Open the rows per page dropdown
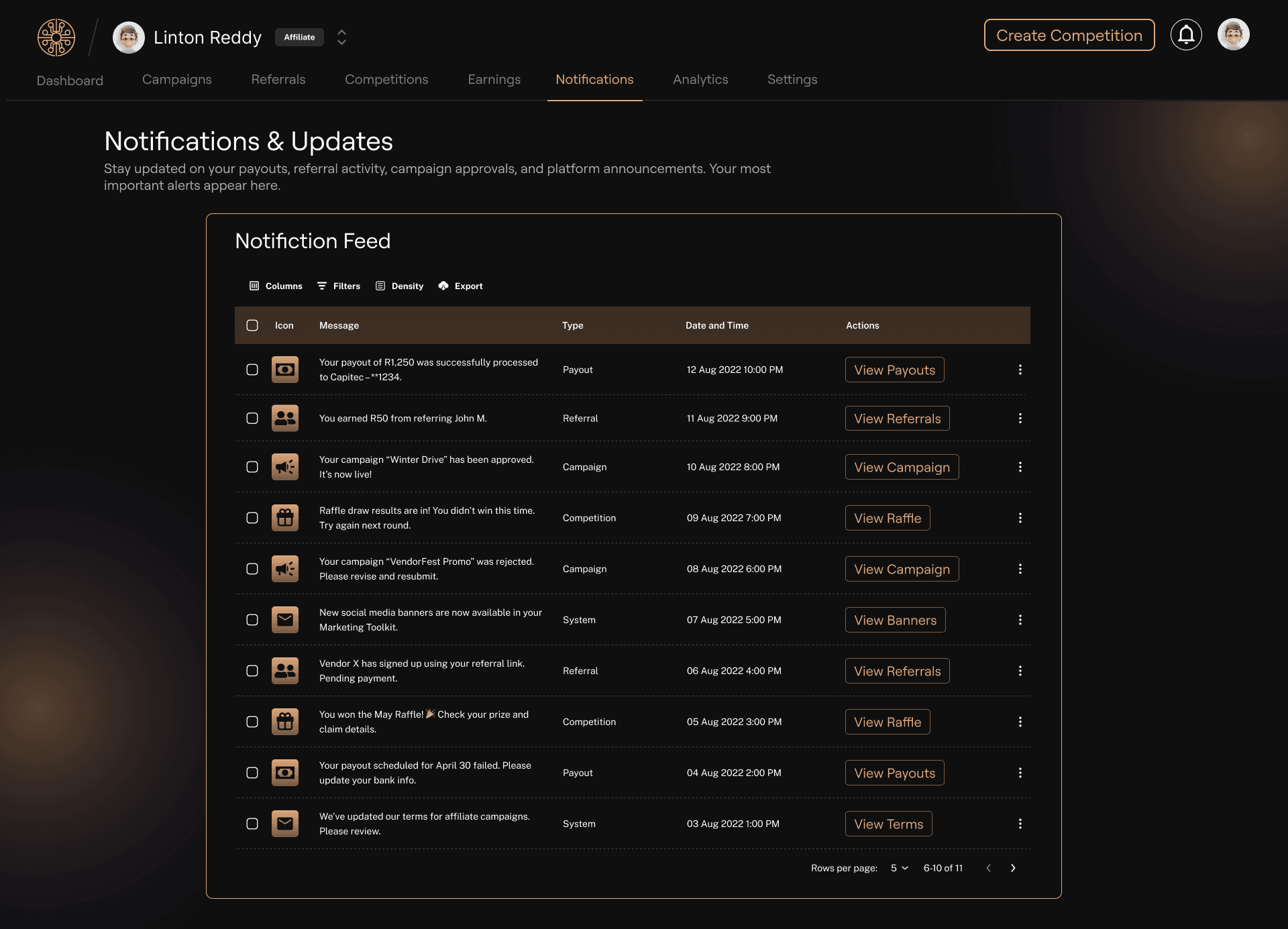1288x929 pixels. pyautogui.click(x=900, y=868)
